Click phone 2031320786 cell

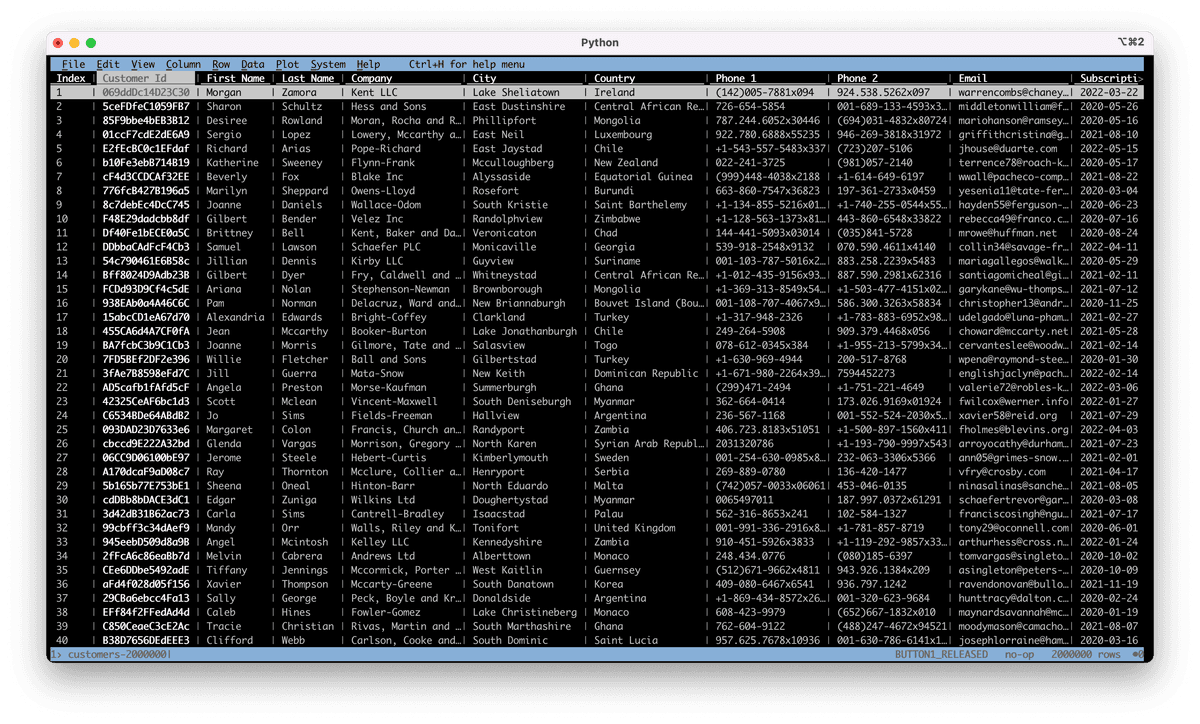746,444
